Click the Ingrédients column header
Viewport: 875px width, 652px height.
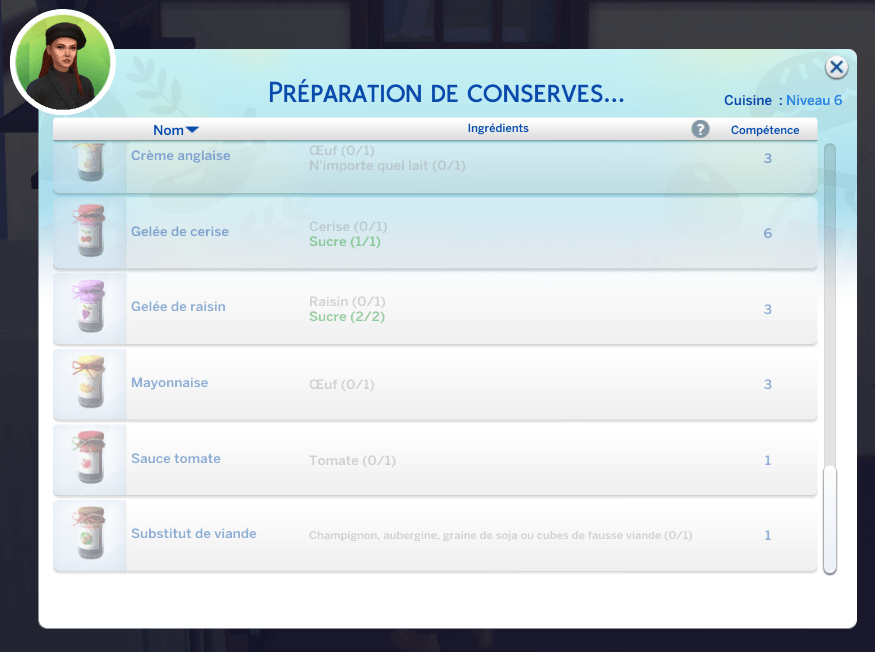(x=498, y=128)
